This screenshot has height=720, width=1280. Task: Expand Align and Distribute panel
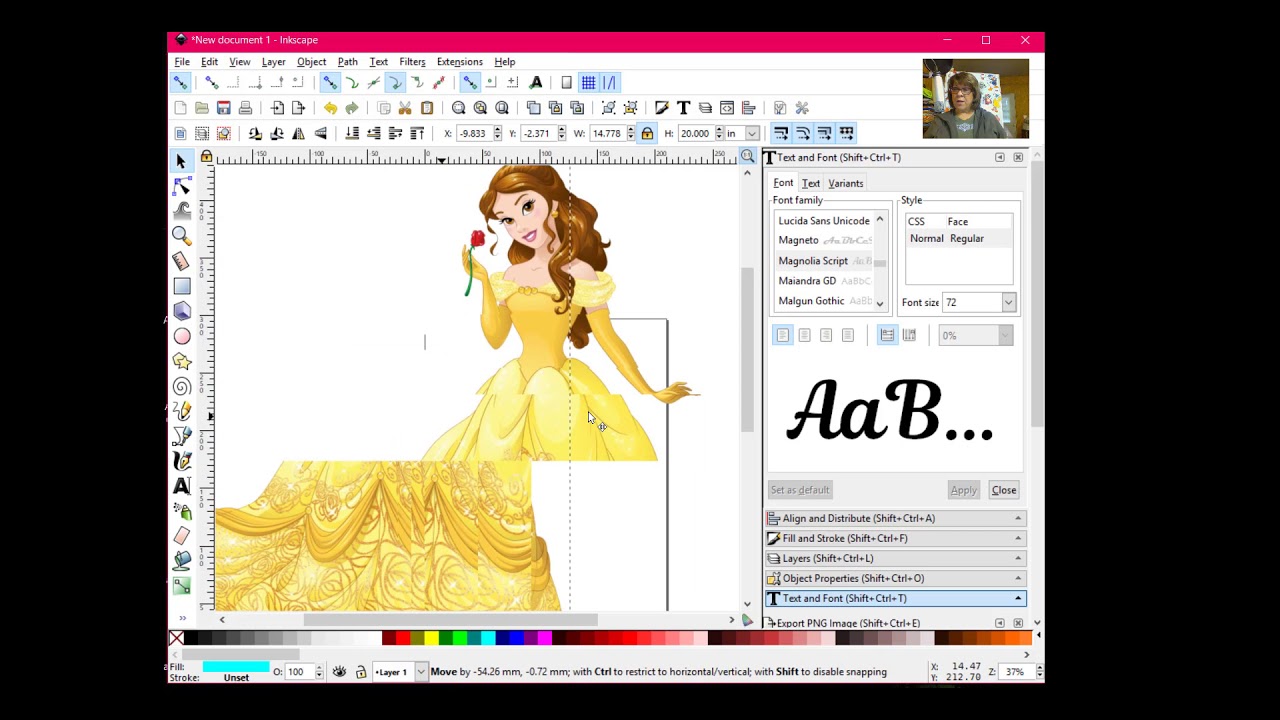pyautogui.click(x=895, y=518)
